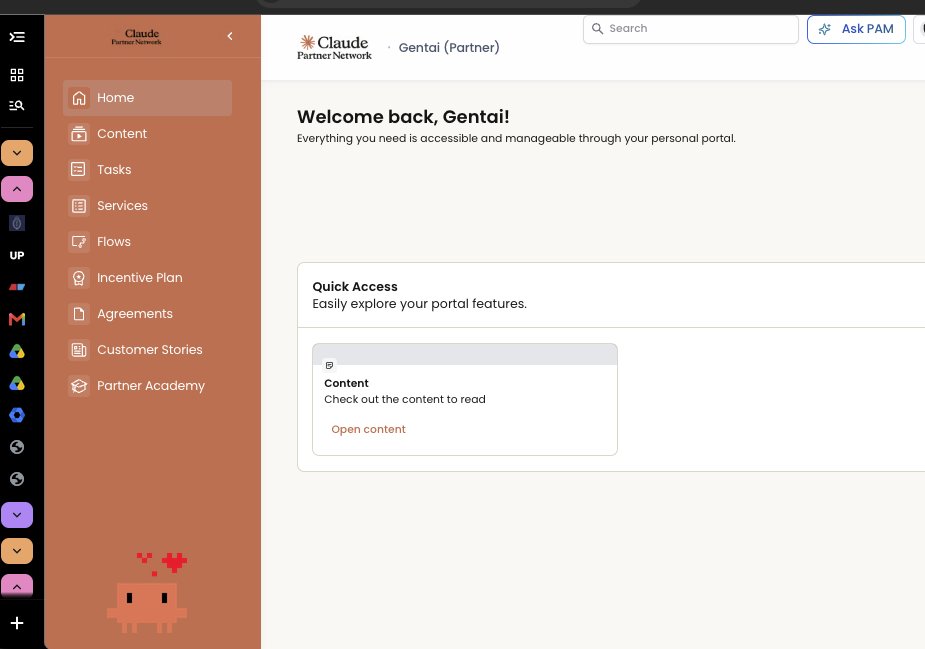Collapse the sidebar with the left chevron

coord(230,37)
